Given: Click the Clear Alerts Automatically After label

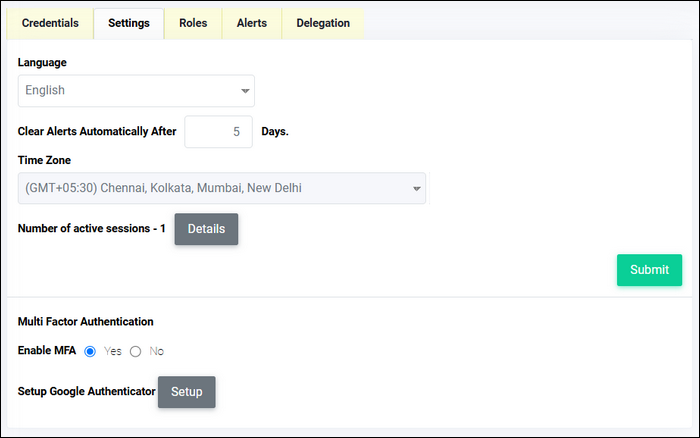Looking at the screenshot, I should 97,131.
